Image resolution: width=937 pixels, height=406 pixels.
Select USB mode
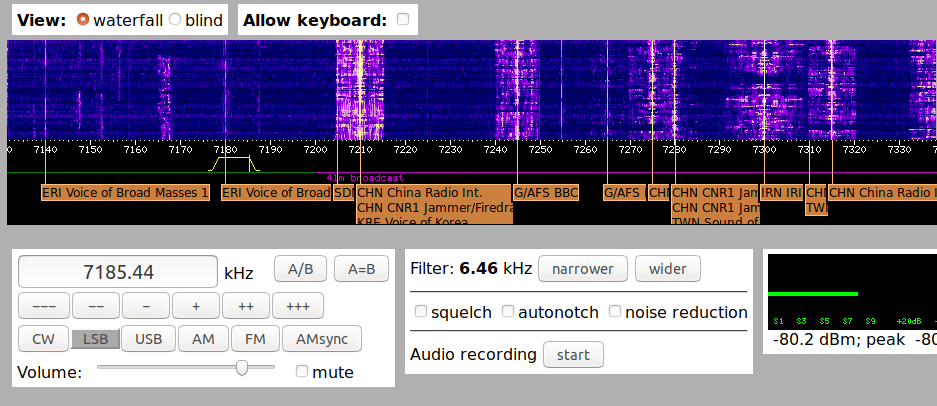pos(149,338)
